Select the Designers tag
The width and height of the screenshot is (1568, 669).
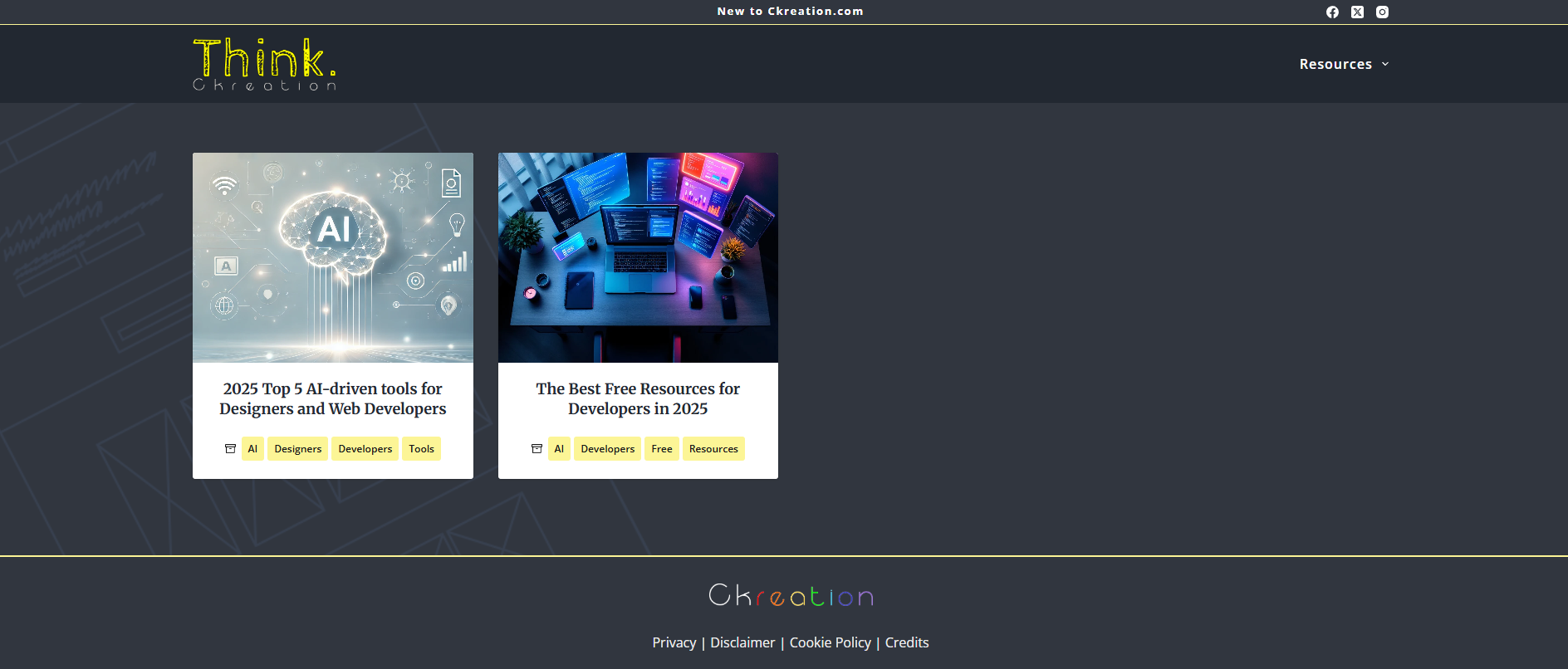(x=297, y=449)
